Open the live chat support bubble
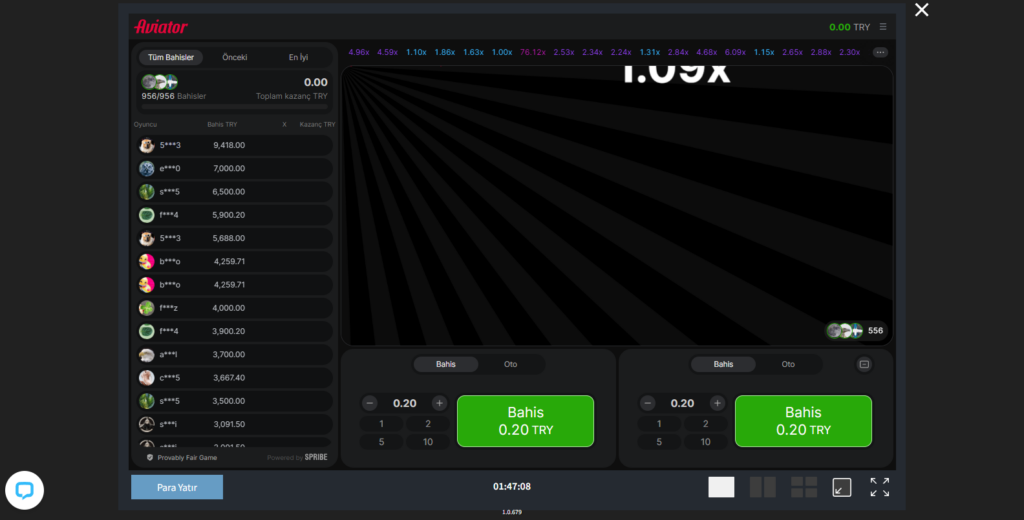The width and height of the screenshot is (1024, 520). click(25, 490)
